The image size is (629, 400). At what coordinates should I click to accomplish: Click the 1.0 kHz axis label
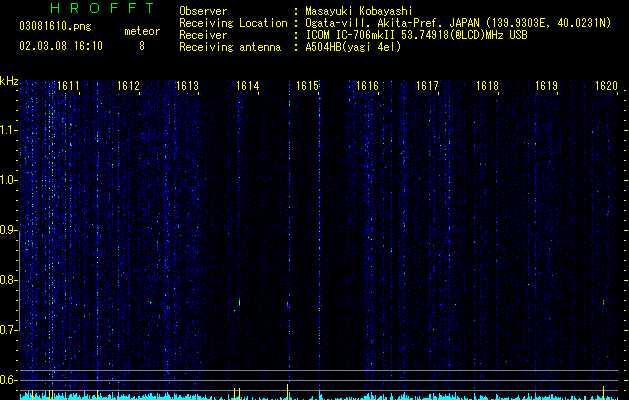click(x=9, y=180)
